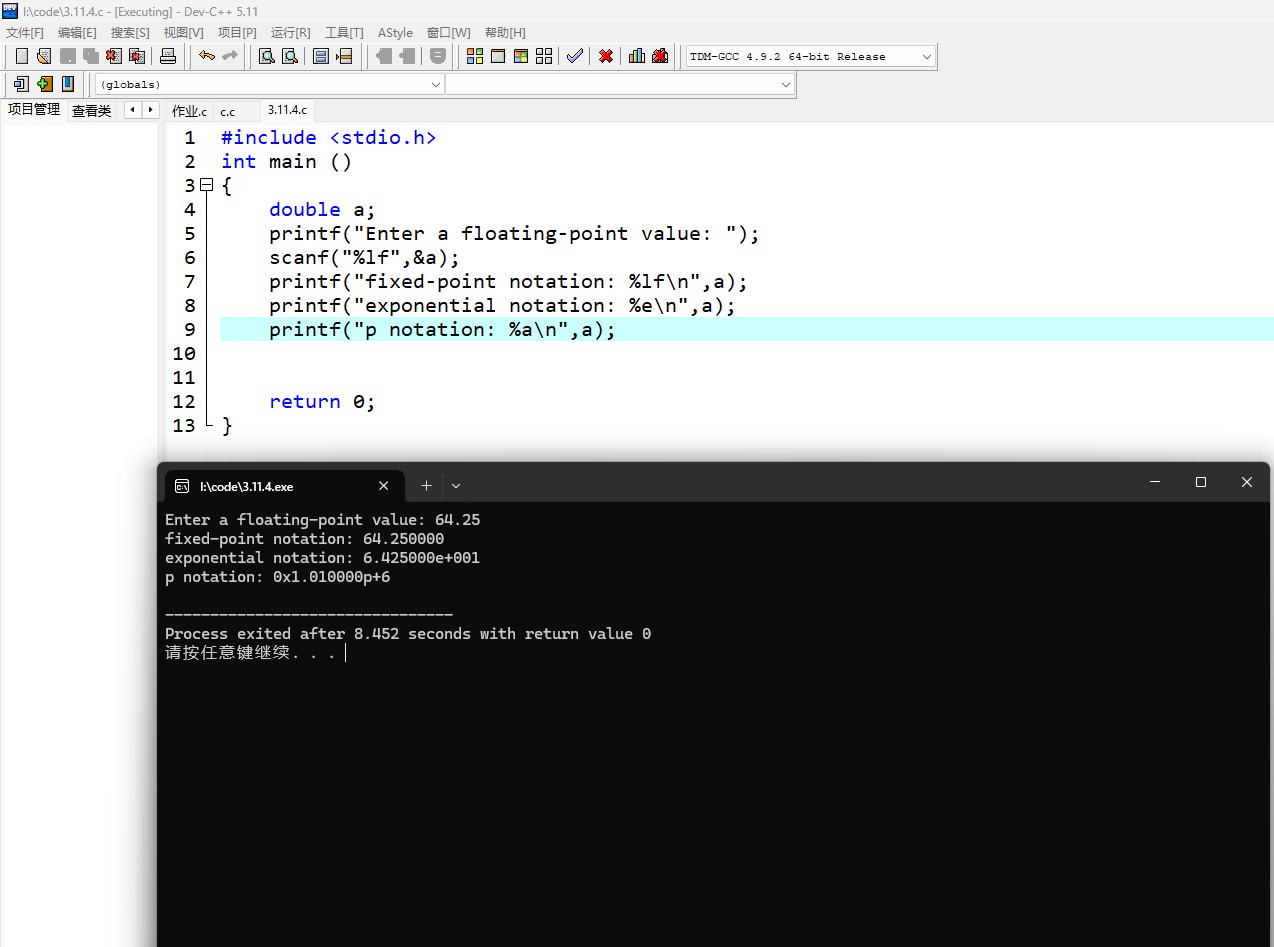Open the (globals) class dropdown
Image resolution: width=1274 pixels, height=947 pixels.
coord(269,85)
